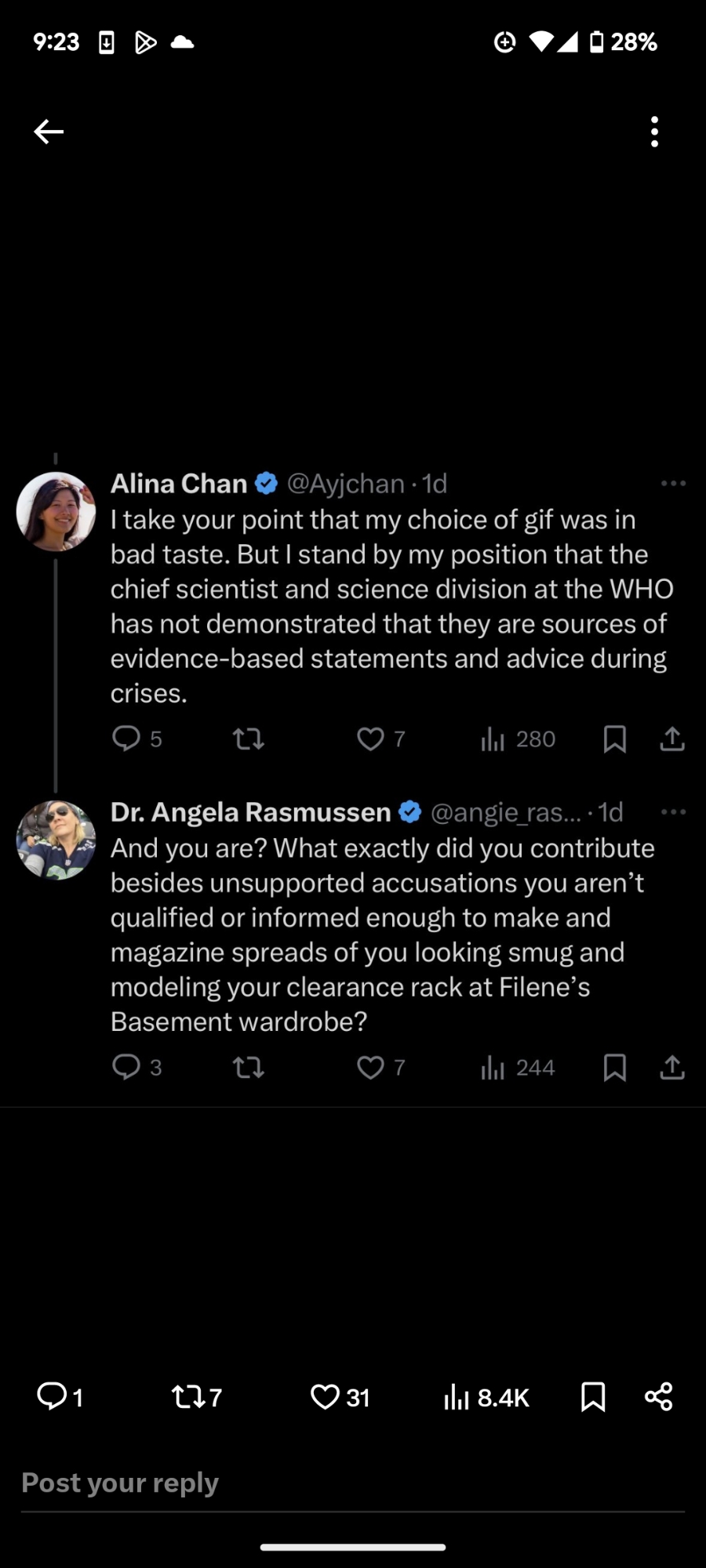
Task: Repost Dr. Angela Rasmussen's tweet
Action: pyautogui.click(x=249, y=1067)
